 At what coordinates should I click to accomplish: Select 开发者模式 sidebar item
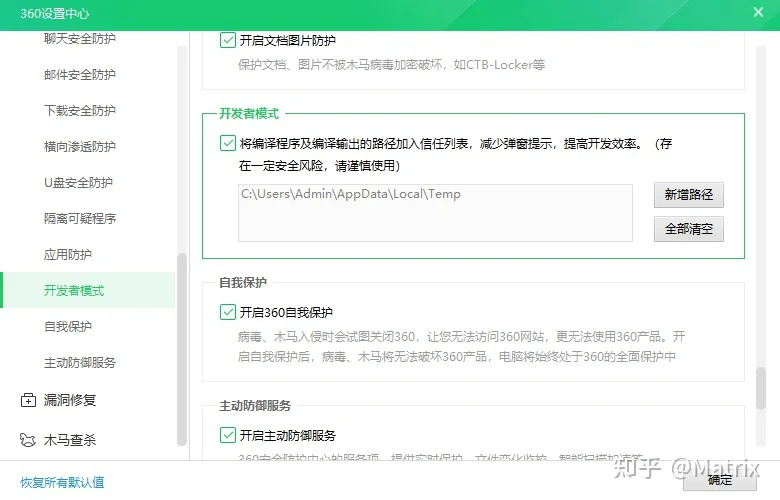pyautogui.click(x=88, y=290)
